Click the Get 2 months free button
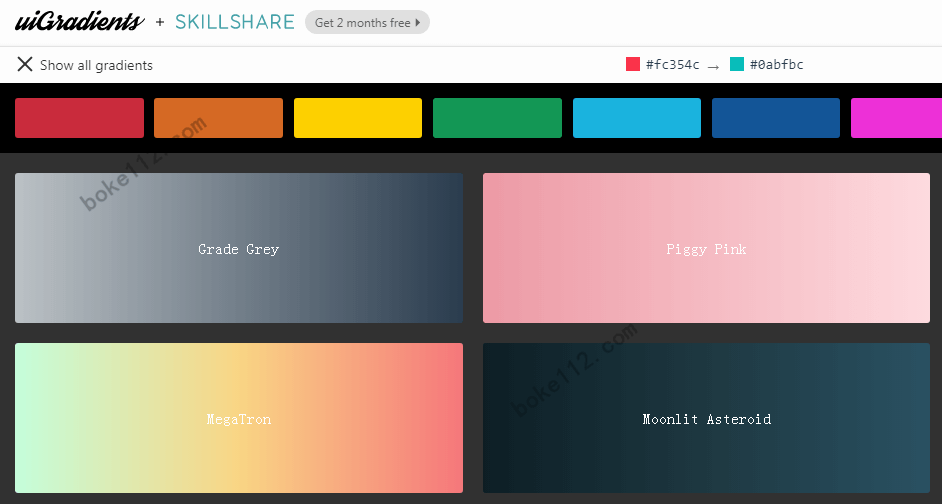Viewport: 942px width, 504px height. coord(367,22)
